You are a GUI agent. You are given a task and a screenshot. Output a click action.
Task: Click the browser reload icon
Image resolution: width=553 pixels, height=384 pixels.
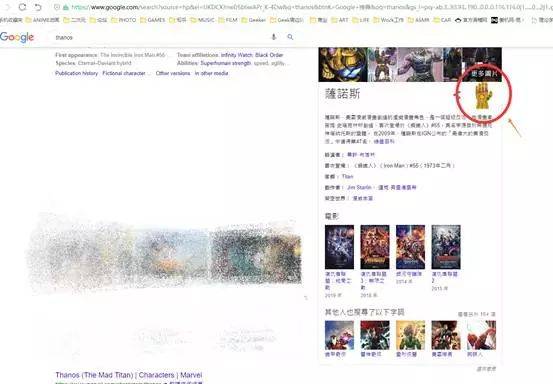tap(22, 7)
